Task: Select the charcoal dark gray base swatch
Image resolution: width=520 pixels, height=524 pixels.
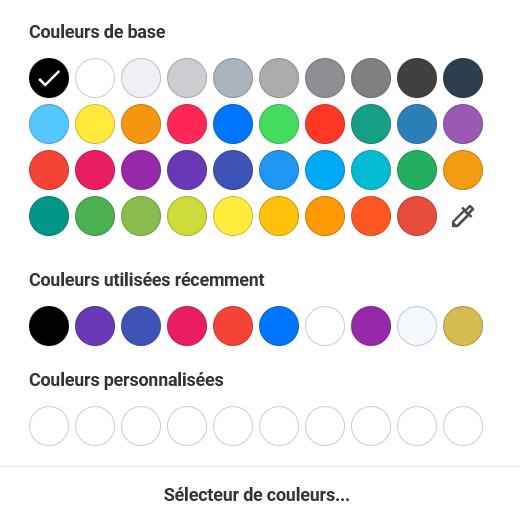Action: [417, 78]
